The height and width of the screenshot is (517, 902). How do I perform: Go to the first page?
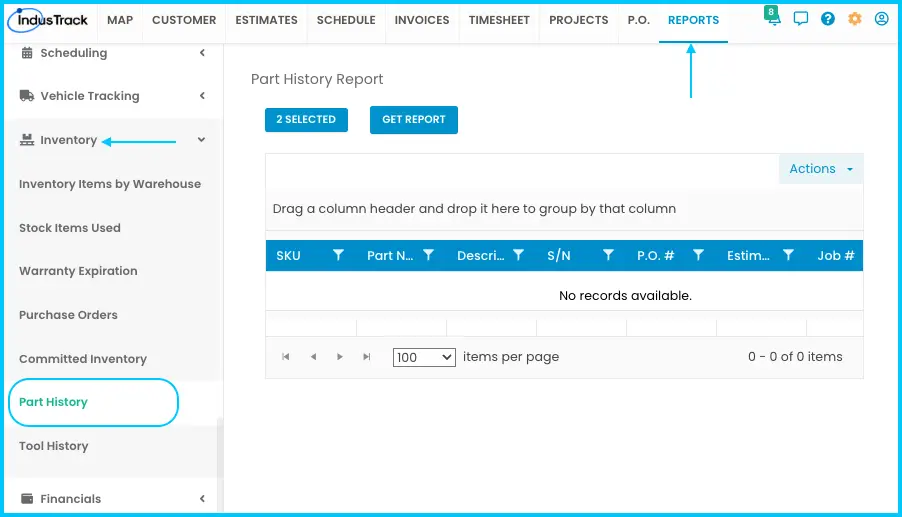click(x=285, y=357)
